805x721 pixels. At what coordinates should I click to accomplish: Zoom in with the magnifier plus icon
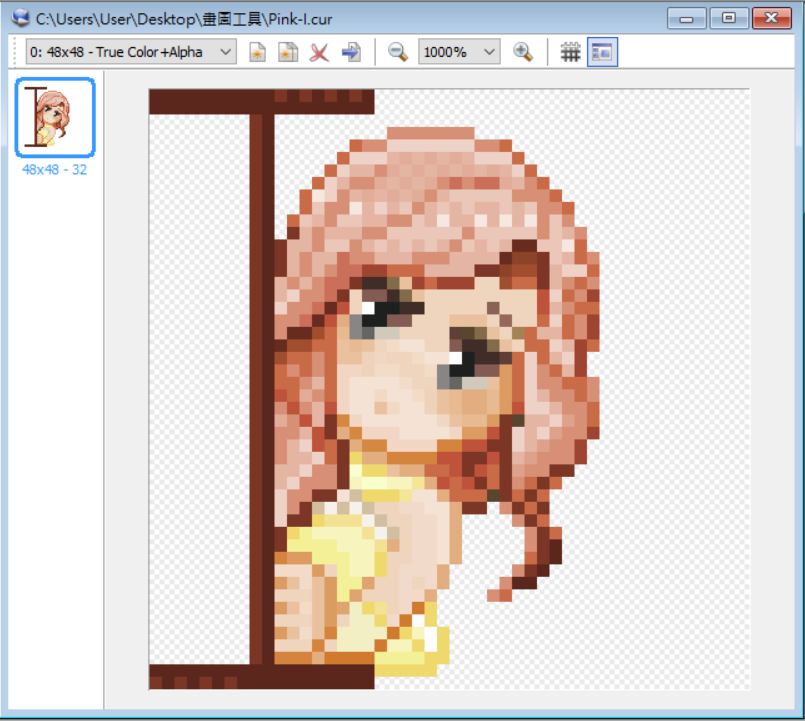pyautogui.click(x=523, y=52)
